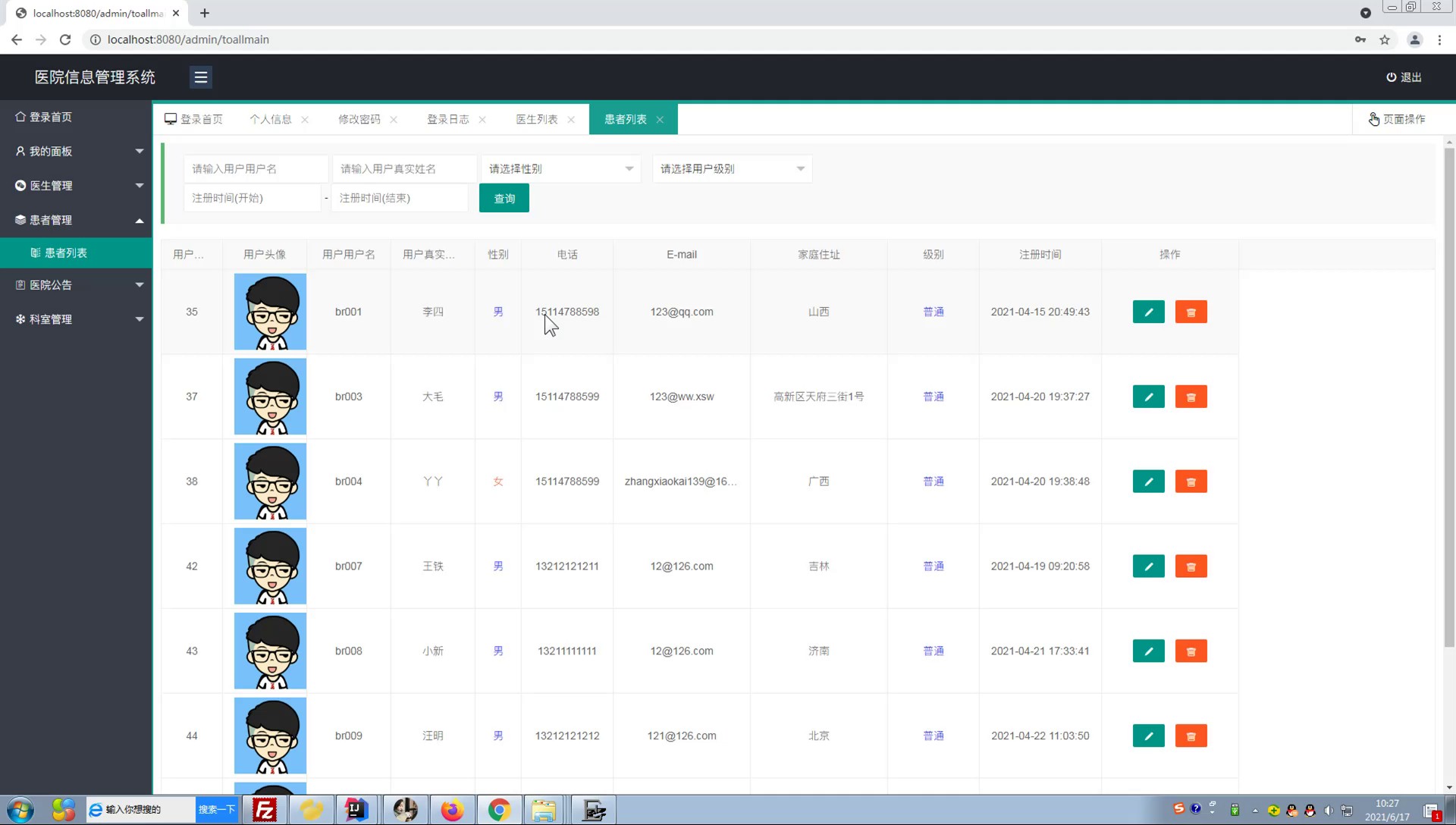This screenshot has height=825, width=1456.
Task: Reload the browser page
Action: (x=65, y=39)
